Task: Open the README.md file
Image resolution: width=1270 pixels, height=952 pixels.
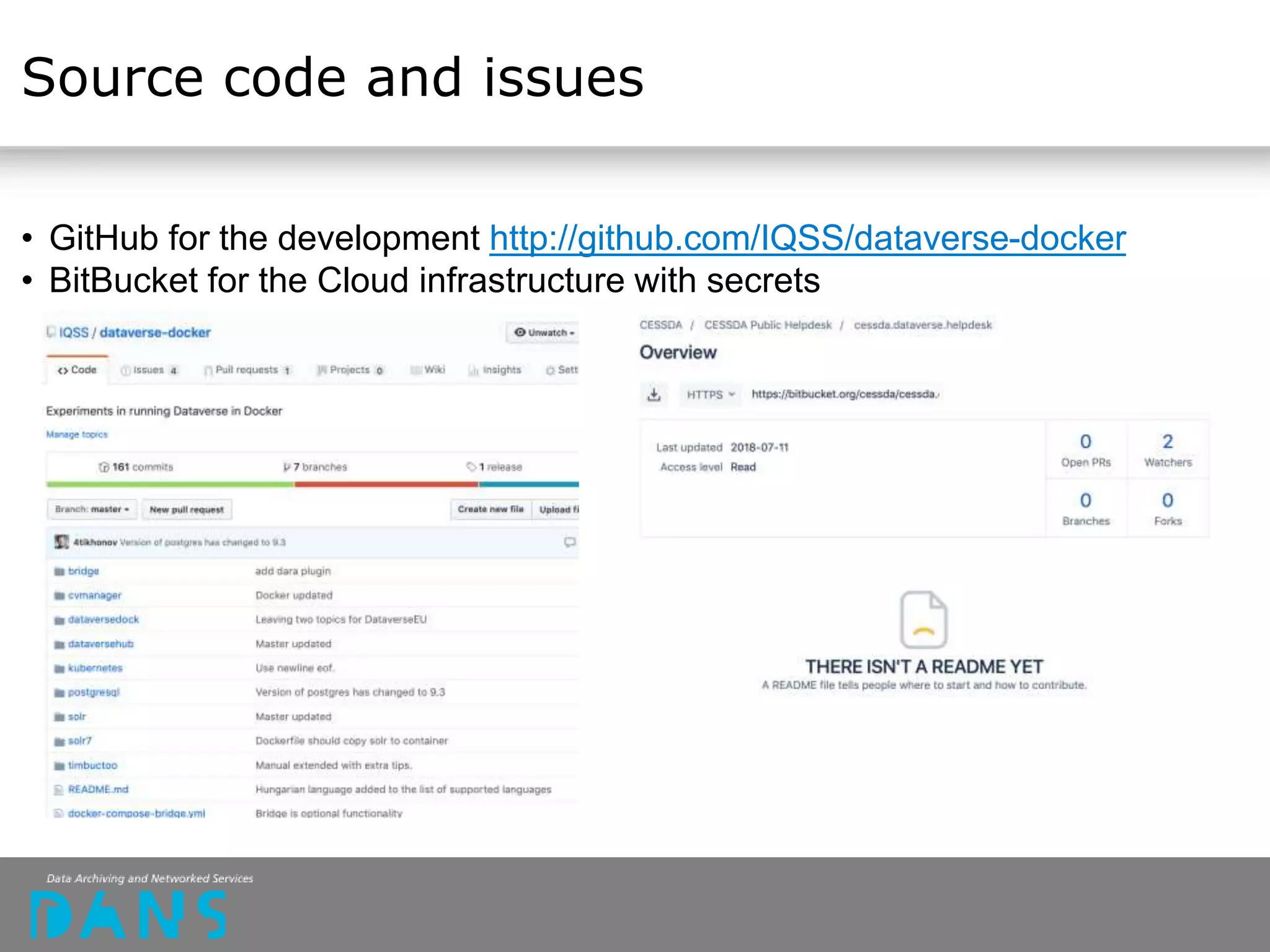Action: coord(98,790)
